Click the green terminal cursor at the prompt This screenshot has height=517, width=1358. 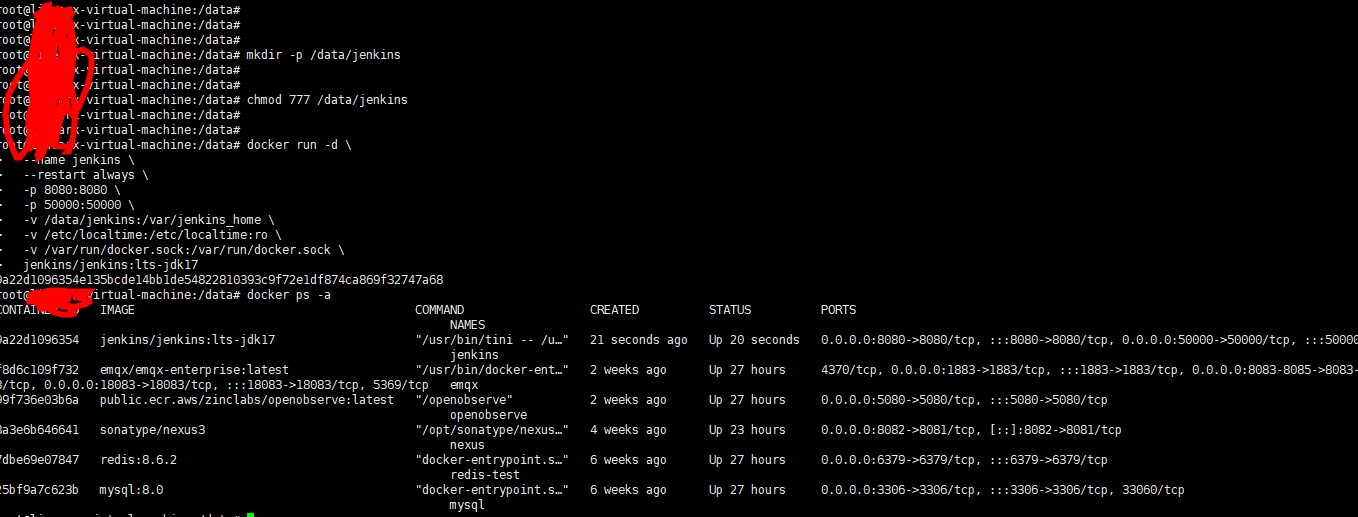pos(250,514)
